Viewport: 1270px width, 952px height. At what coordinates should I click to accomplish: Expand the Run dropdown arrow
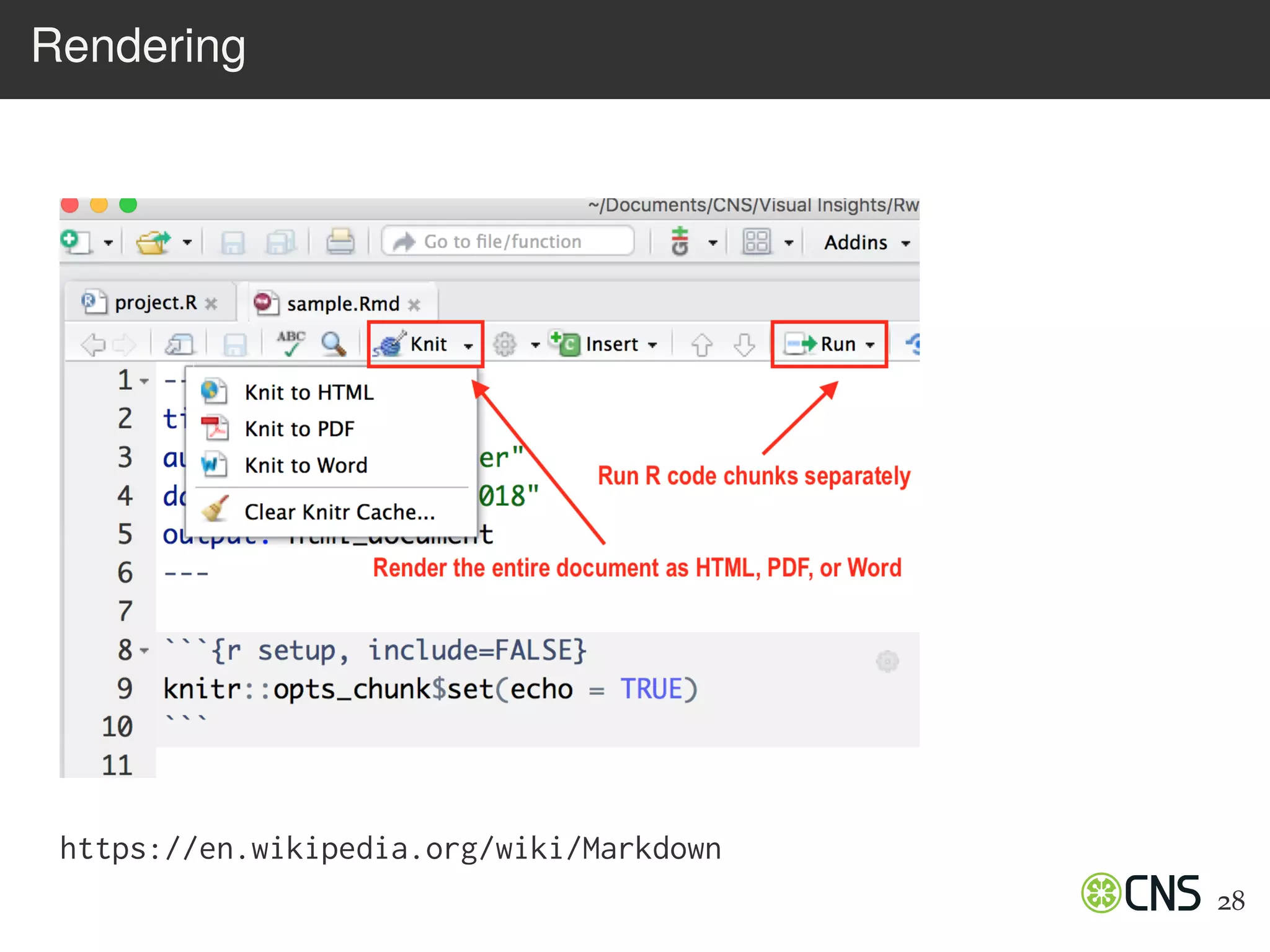pyautogui.click(x=871, y=345)
